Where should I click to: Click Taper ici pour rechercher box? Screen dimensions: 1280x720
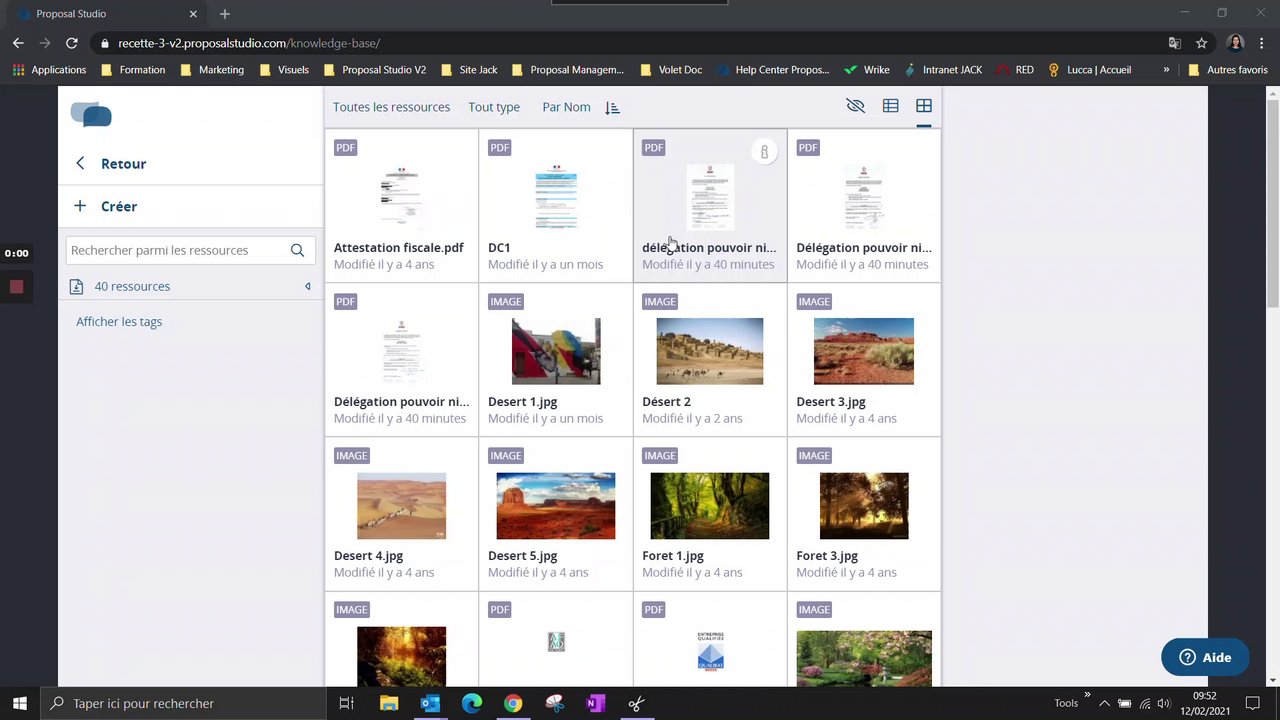183,703
